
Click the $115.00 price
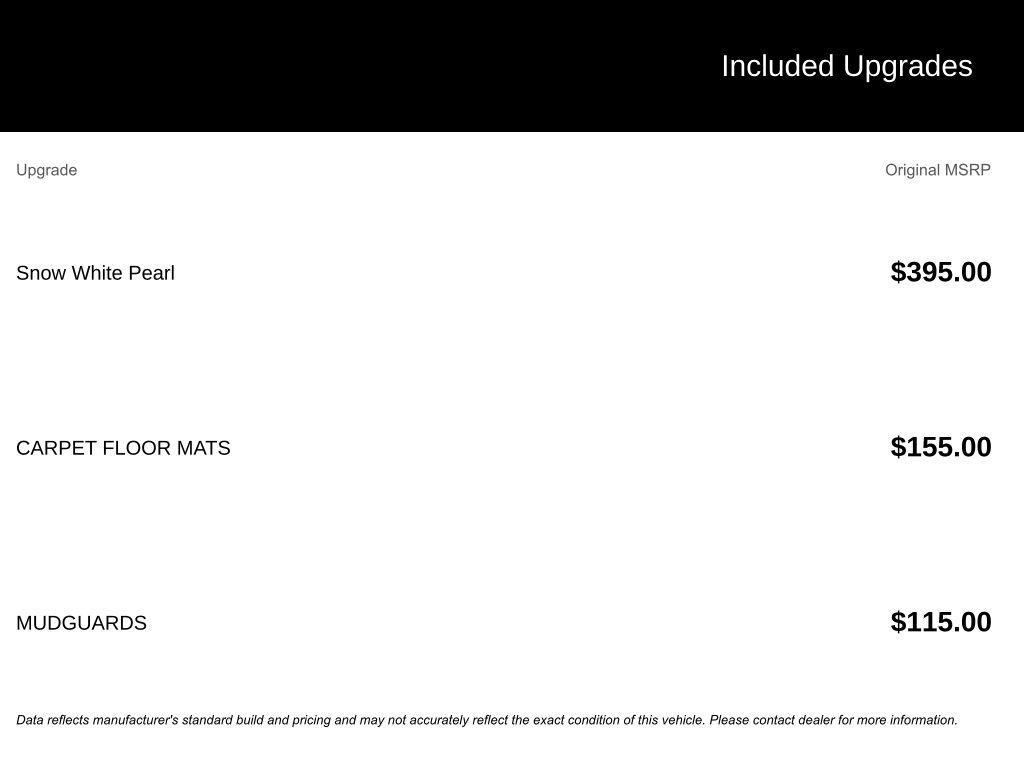[940, 622]
